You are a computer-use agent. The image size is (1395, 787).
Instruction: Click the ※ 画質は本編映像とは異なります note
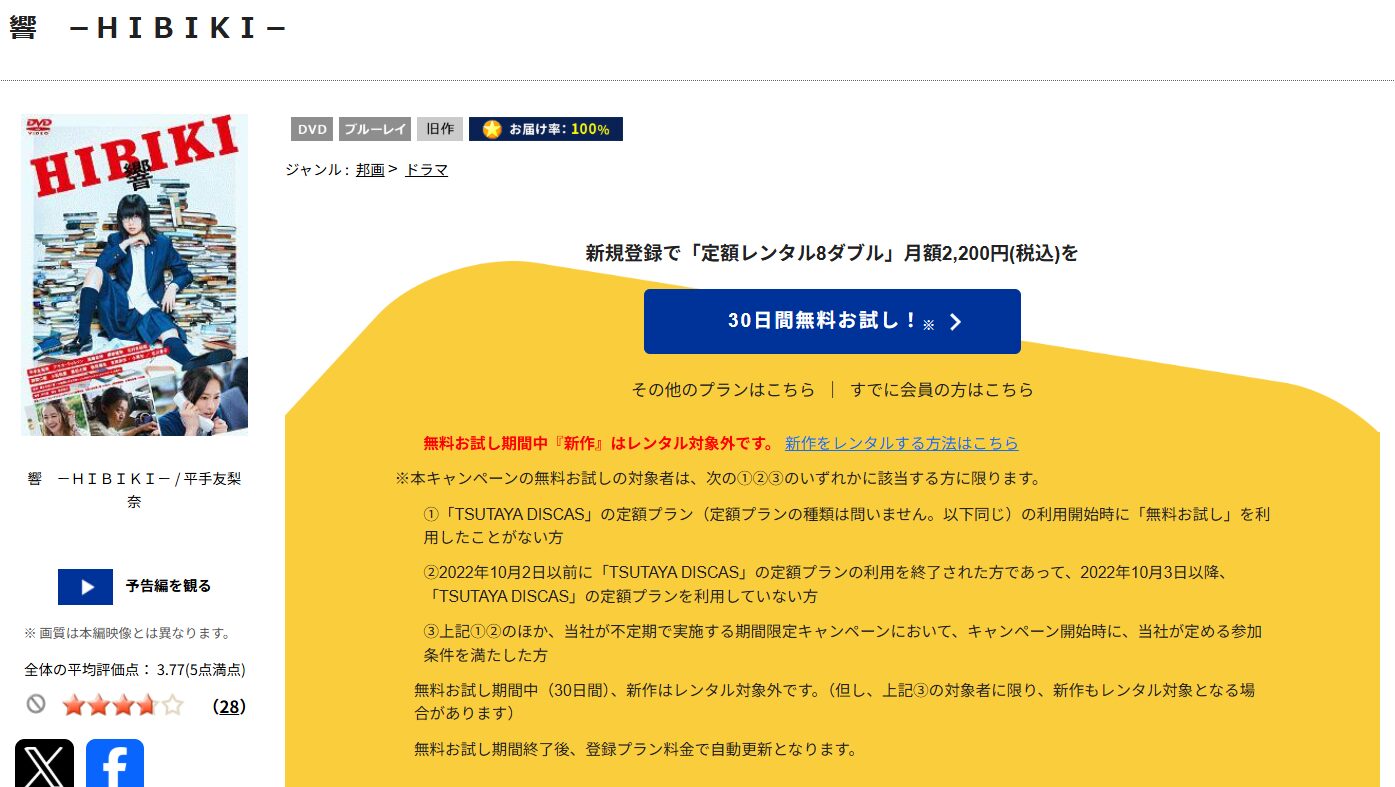tap(128, 633)
